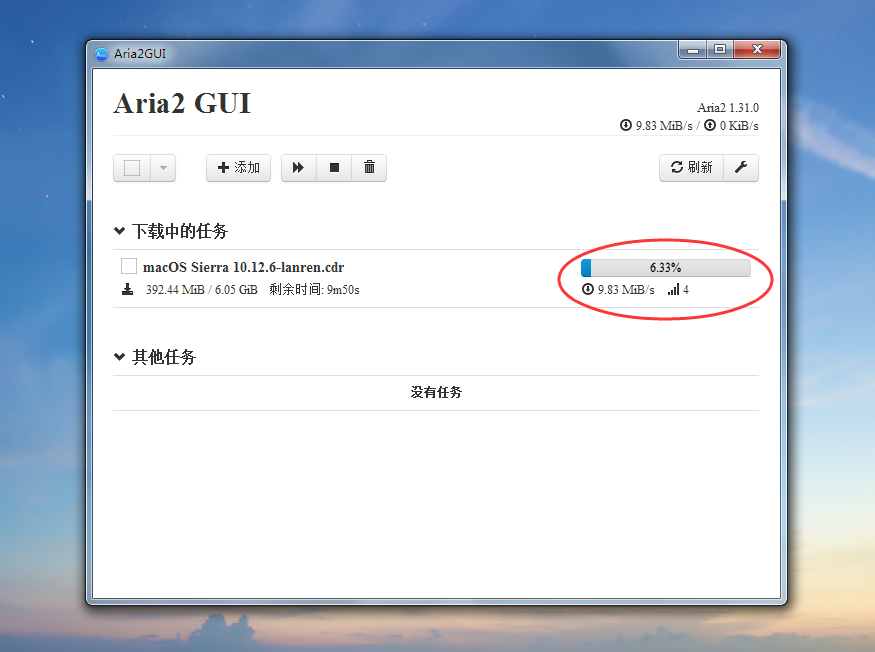Viewport: 875px width, 652px height.
Task: Click the download icon beside 392.44 MiB
Action: point(128,289)
